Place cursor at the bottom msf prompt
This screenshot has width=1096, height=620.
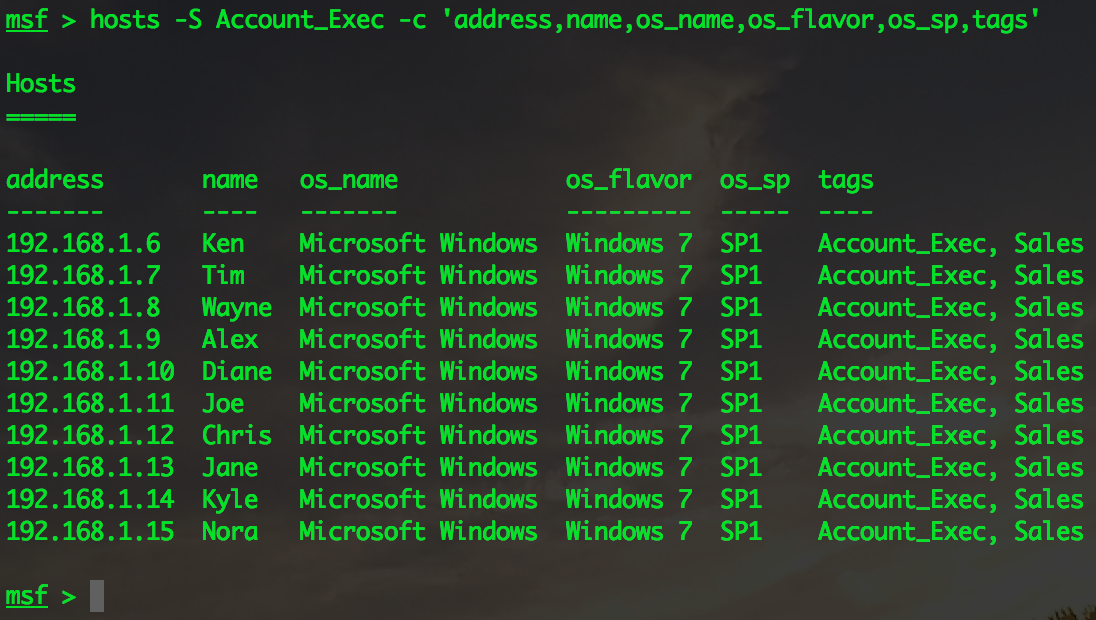click(96, 596)
